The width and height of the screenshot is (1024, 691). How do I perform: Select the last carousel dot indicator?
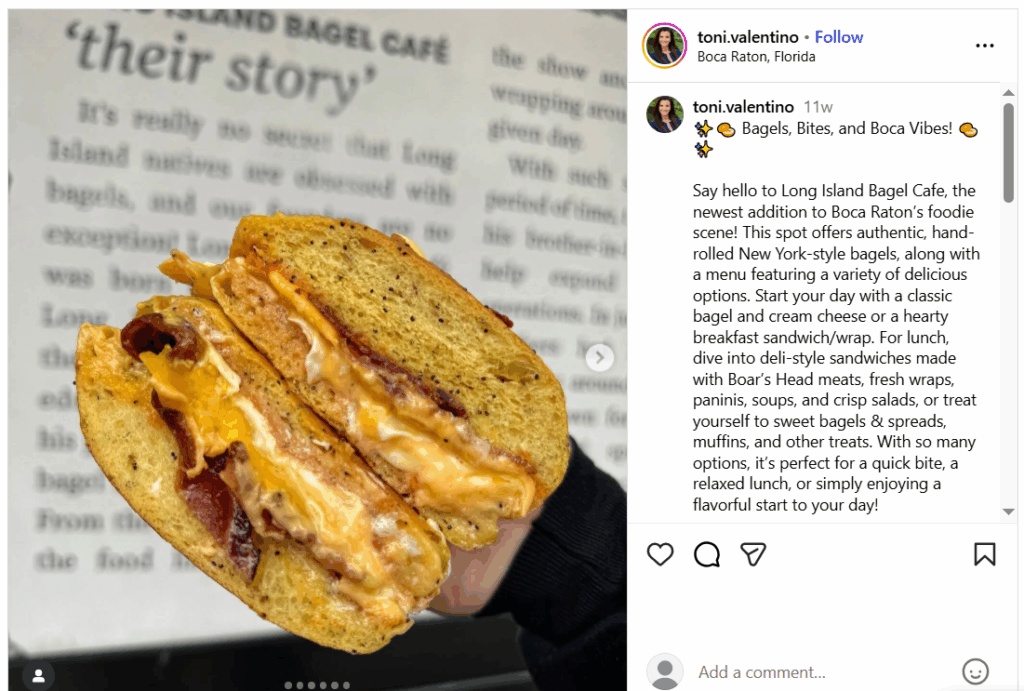(x=346, y=685)
